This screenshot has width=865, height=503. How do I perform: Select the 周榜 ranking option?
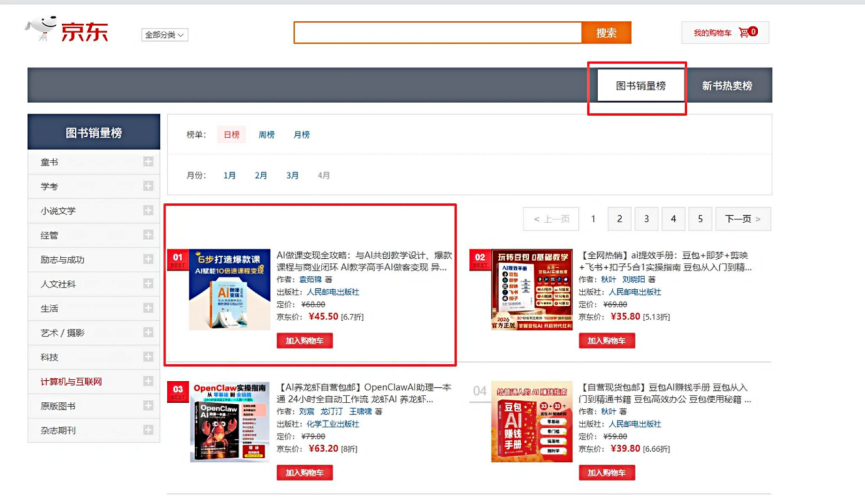[x=266, y=135]
